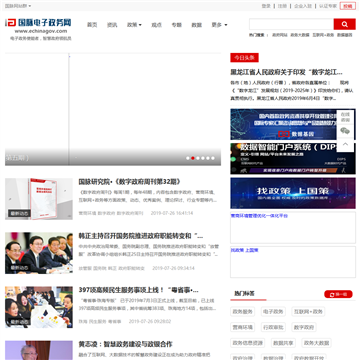Click hot search term 数据基因
The image size is (360, 360).
point(344,35)
